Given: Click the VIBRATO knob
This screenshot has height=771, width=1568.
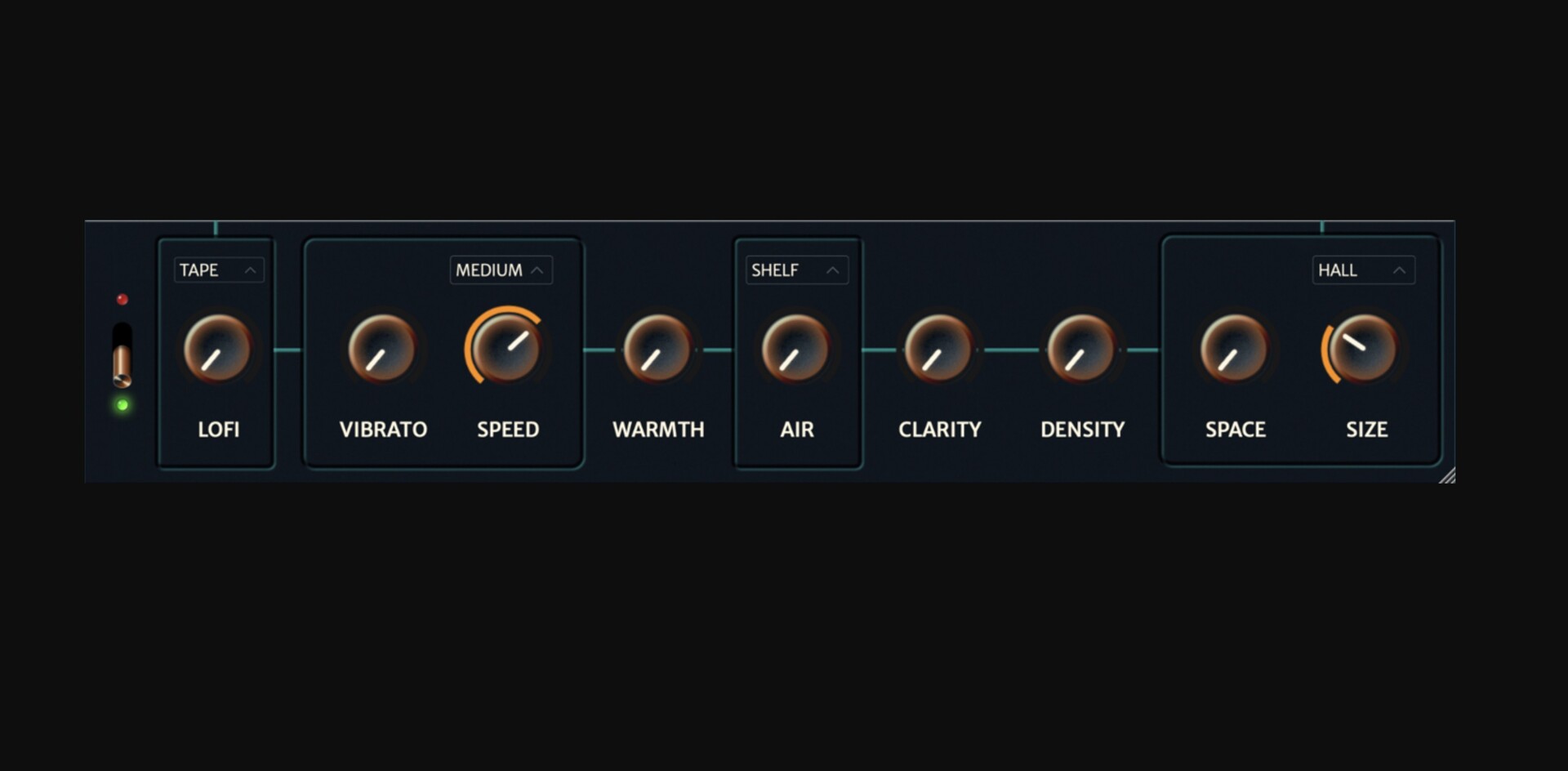Looking at the screenshot, I should point(381,349).
